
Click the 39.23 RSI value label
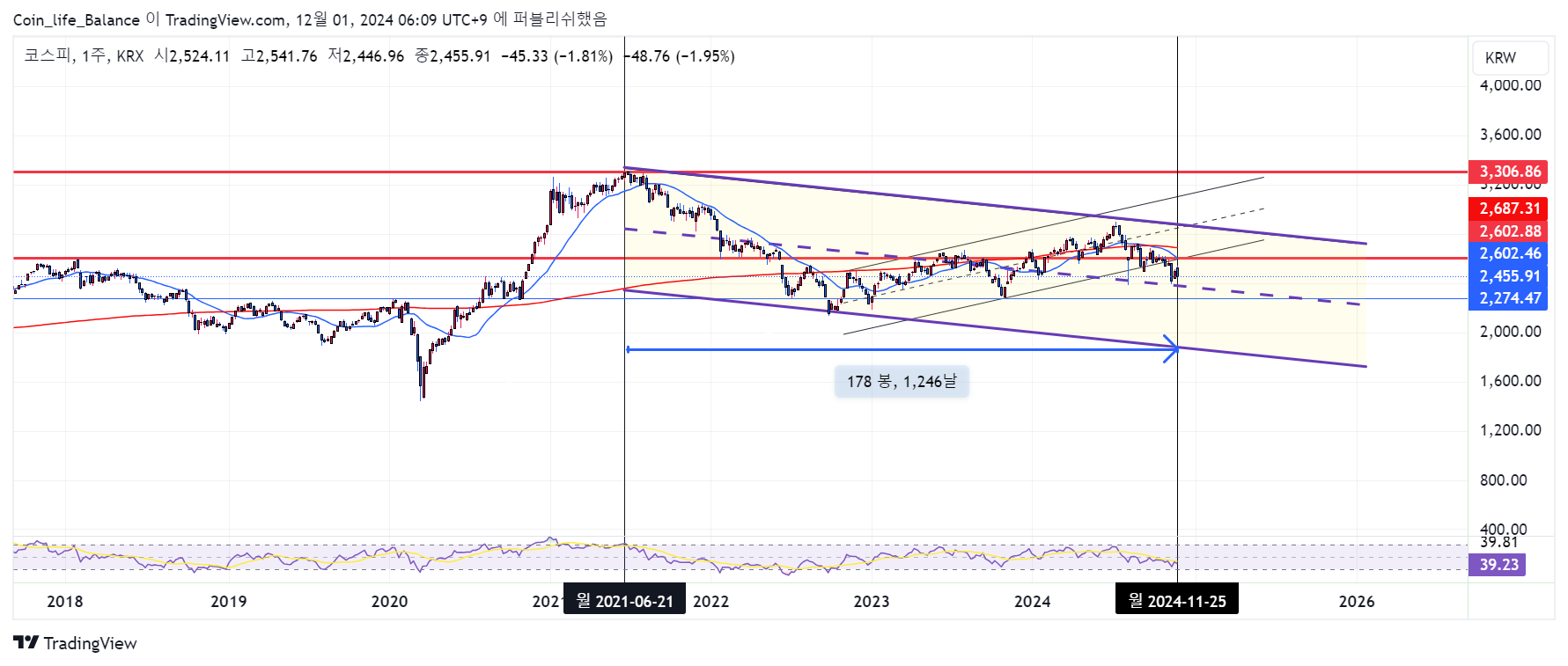(x=1498, y=565)
